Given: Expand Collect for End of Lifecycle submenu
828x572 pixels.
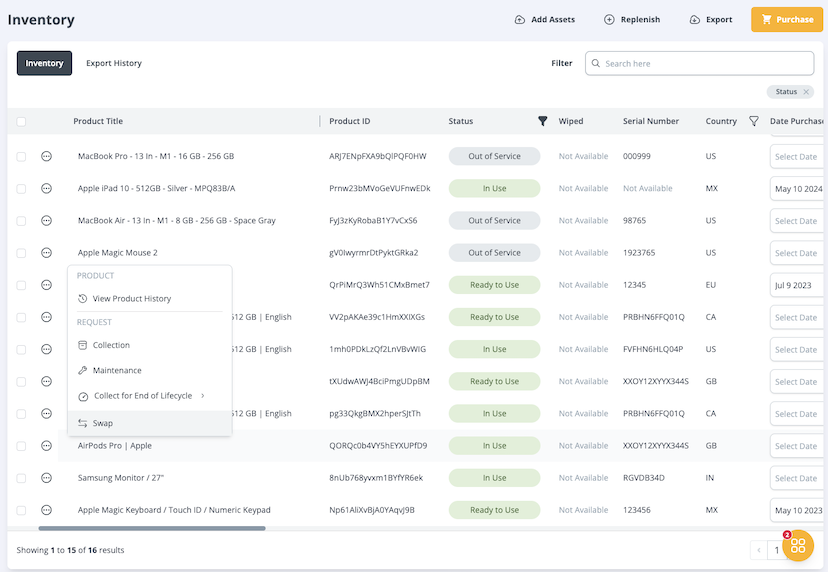Looking at the screenshot, I should (x=202, y=396).
